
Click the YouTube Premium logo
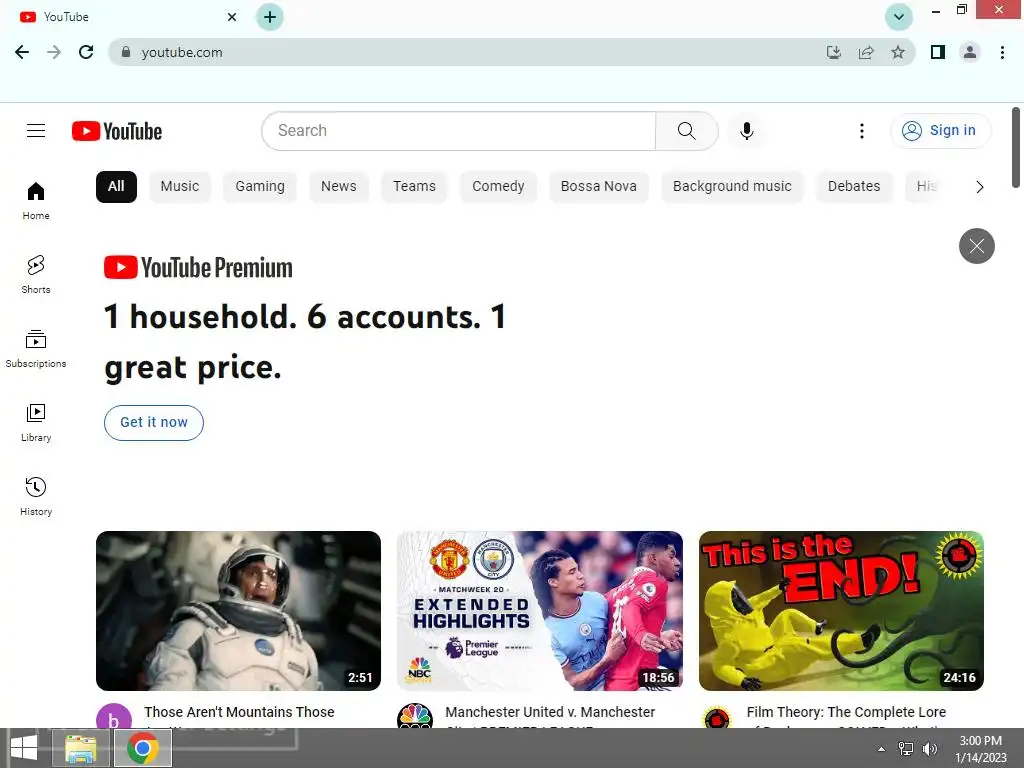tap(199, 268)
